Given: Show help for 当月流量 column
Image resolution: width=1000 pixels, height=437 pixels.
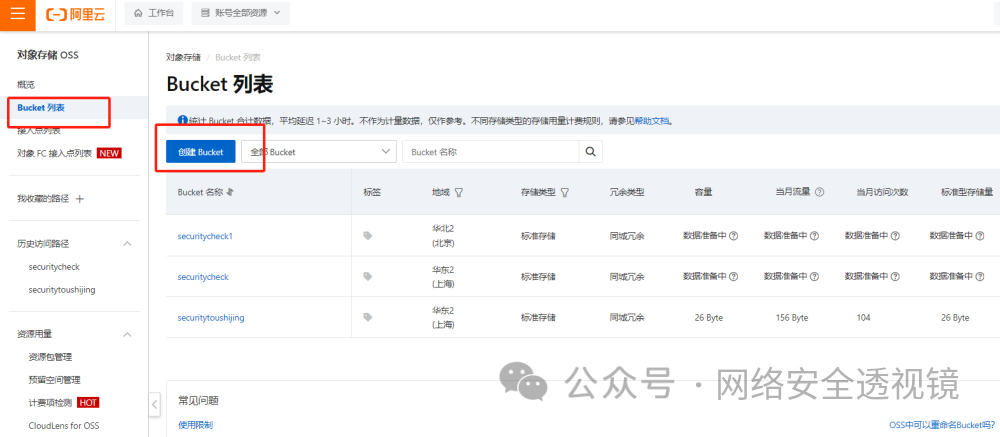Looking at the screenshot, I should click(820, 192).
